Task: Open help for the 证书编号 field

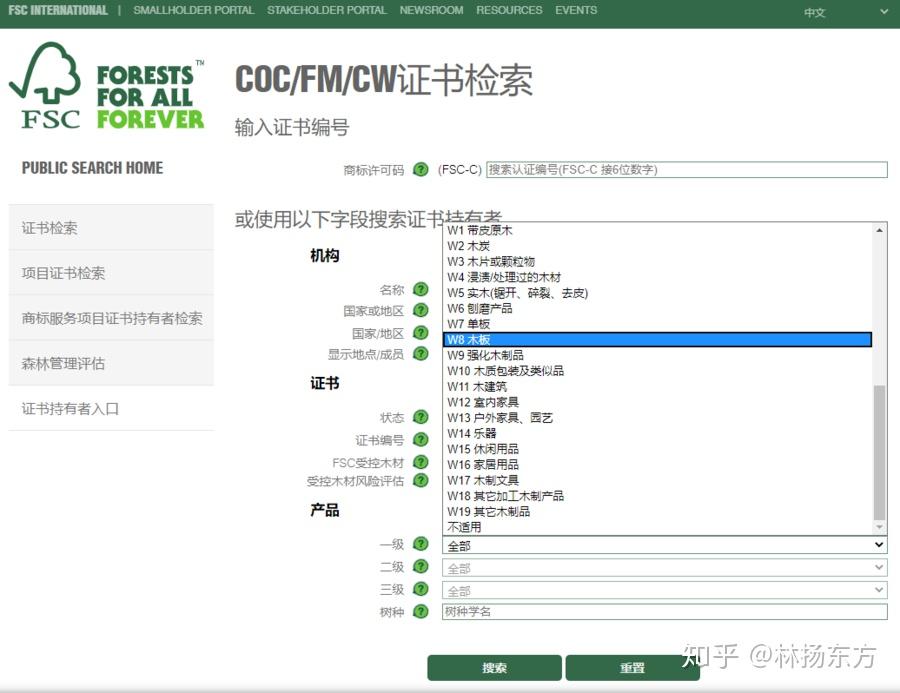Action: (x=421, y=439)
